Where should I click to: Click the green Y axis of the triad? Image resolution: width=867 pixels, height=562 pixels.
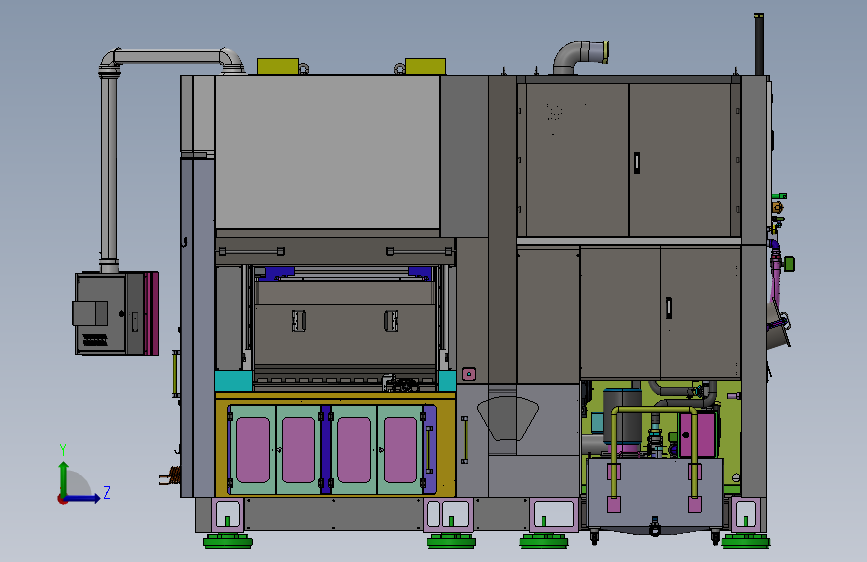(64, 479)
